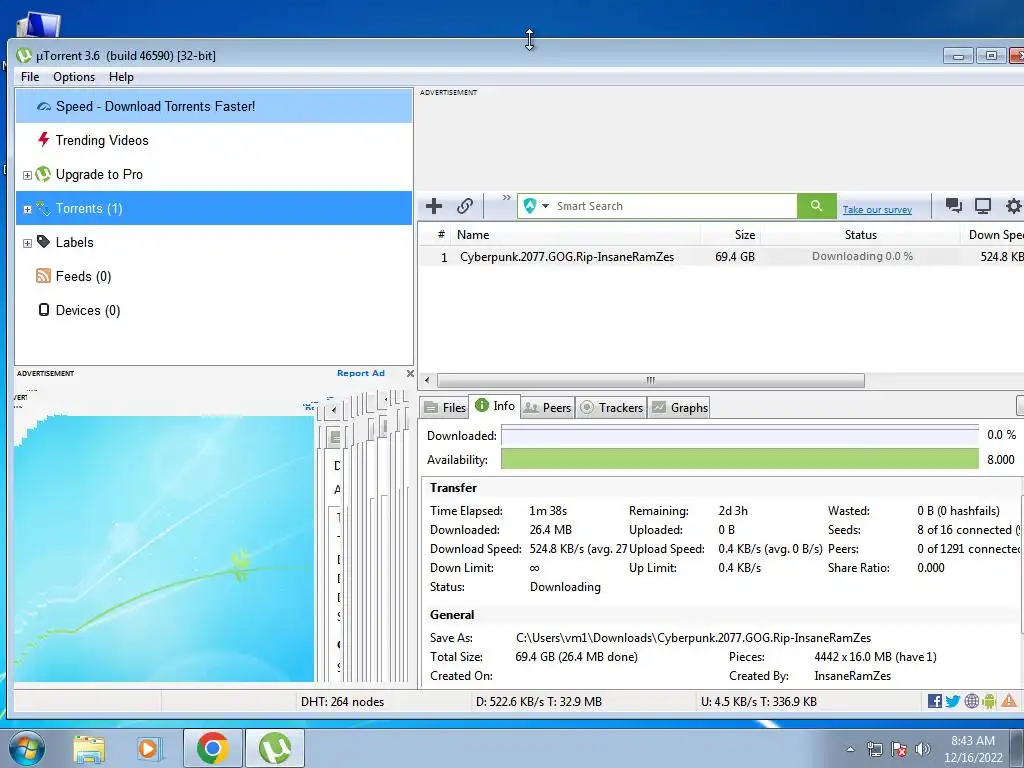The height and width of the screenshot is (768, 1024).
Task: Select Feeds (0) in the sidebar
Action: (84, 276)
